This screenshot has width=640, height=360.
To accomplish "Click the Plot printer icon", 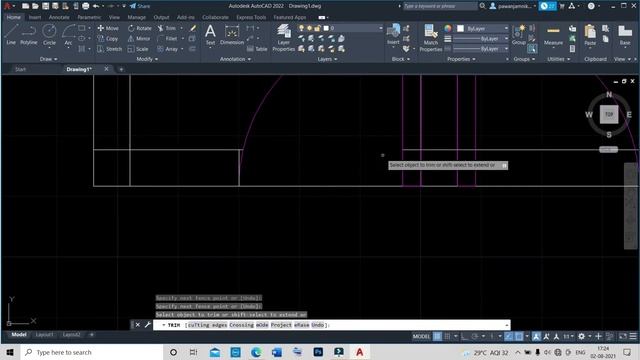I will pyautogui.click(x=85, y=6).
